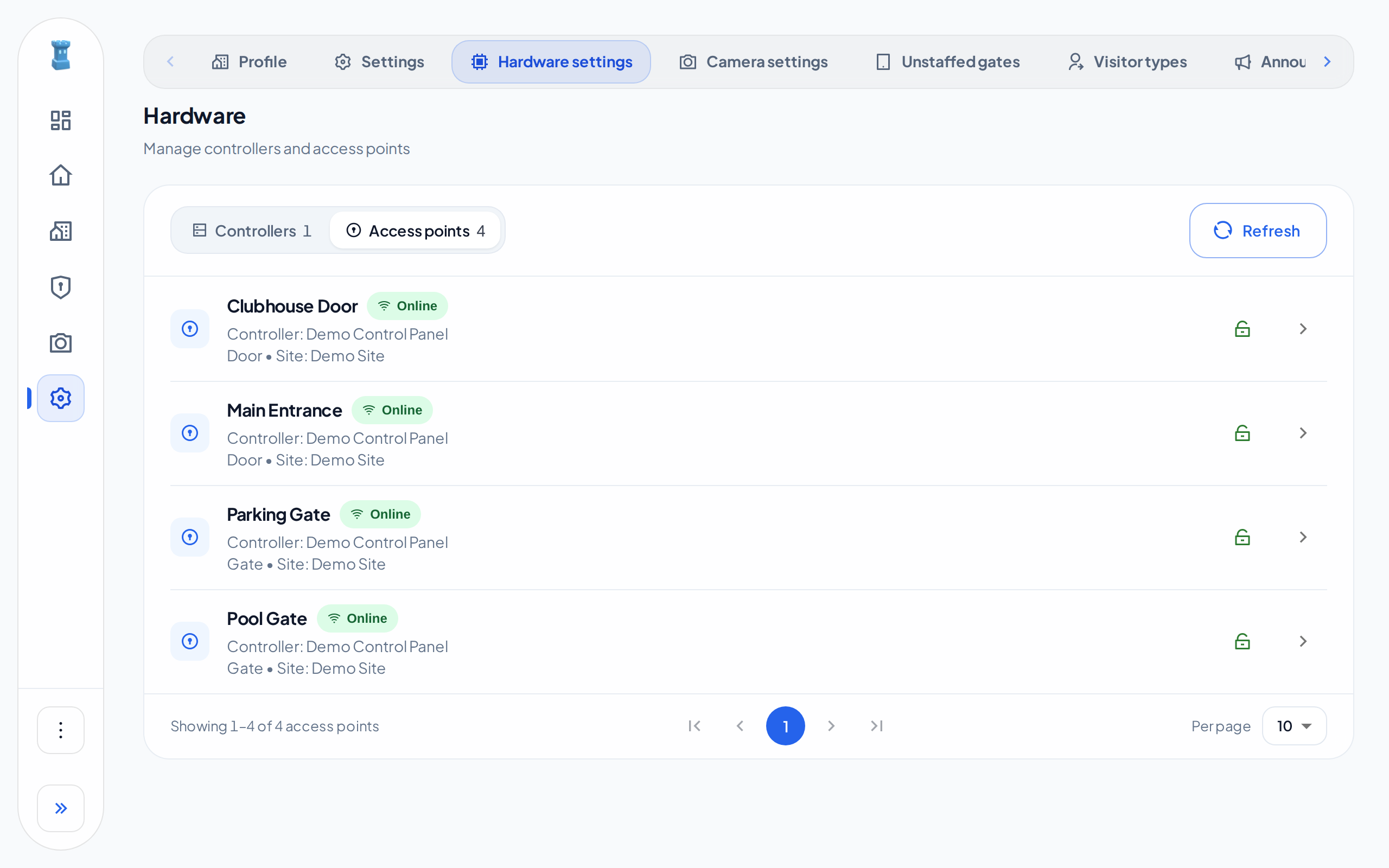Open the Camera settings tab
This screenshot has width=1389, height=868.
pos(753,62)
